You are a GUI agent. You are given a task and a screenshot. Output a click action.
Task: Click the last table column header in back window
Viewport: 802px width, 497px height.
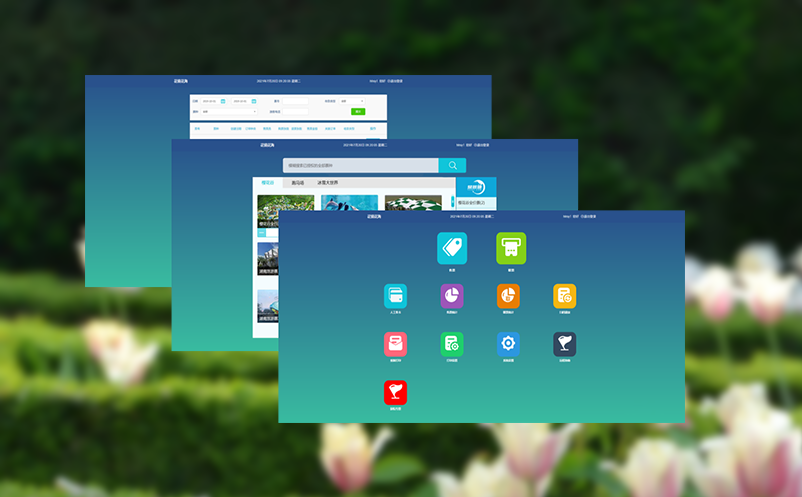coord(373,128)
